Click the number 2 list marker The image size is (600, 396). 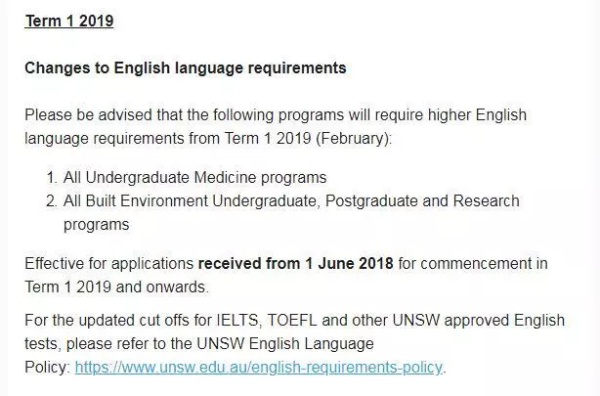point(52,201)
